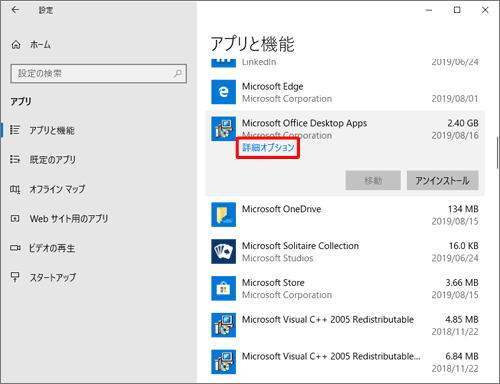Image resolution: width=500 pixels, height=384 pixels.
Task: Open the ホーム home icon
Action: pyautogui.click(x=16, y=45)
